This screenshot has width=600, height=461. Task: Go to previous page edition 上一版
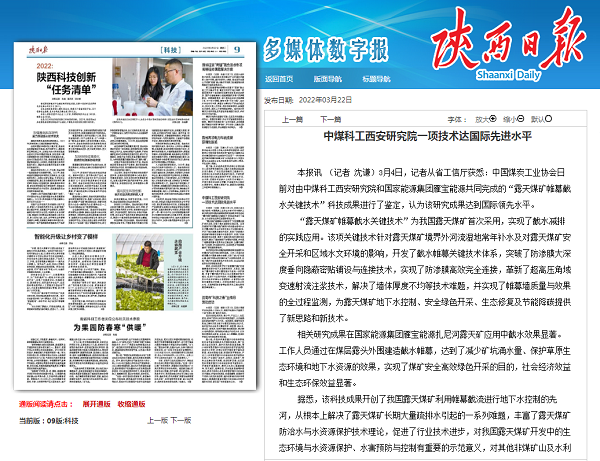point(158,420)
